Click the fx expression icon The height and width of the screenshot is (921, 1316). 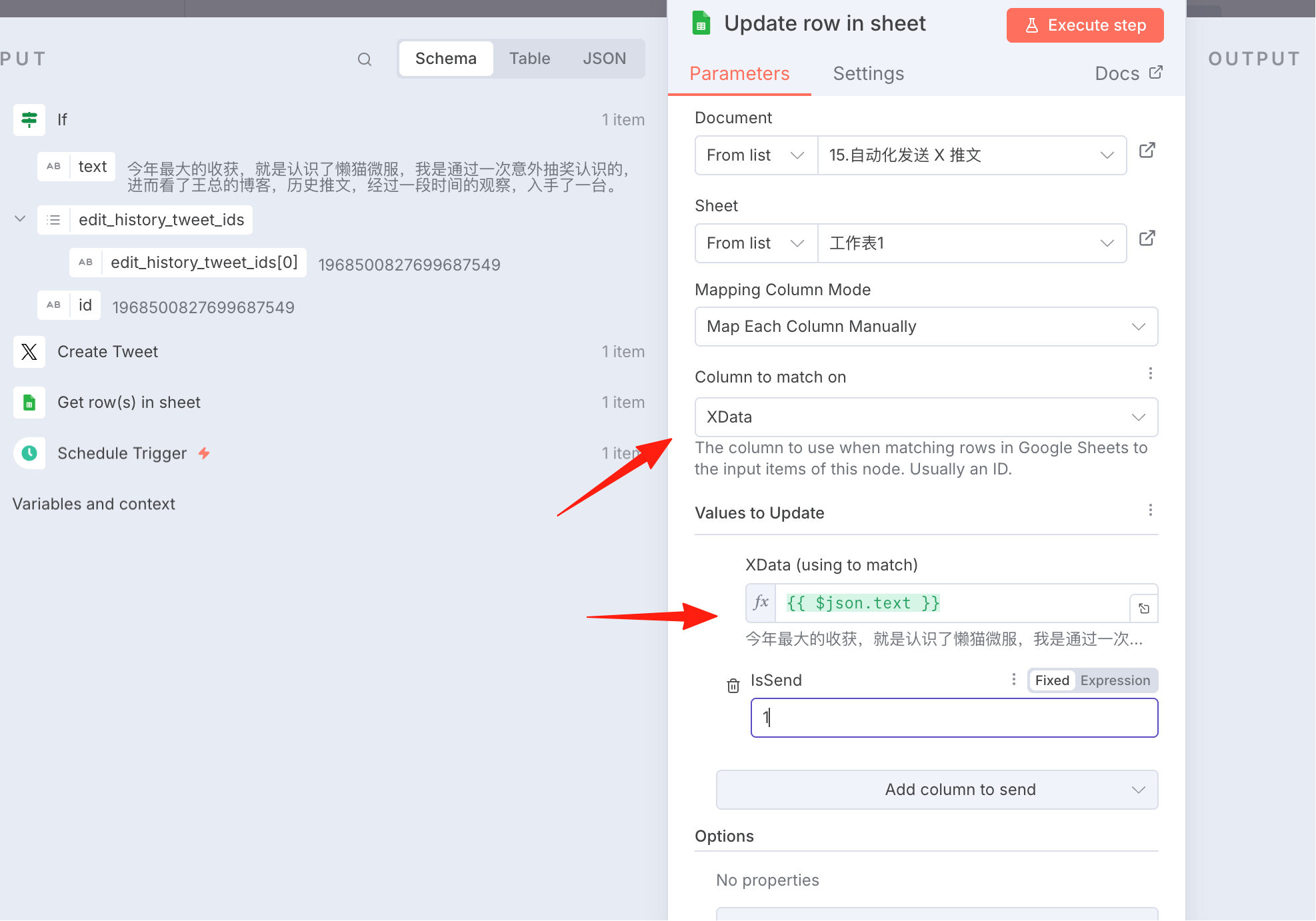761,603
